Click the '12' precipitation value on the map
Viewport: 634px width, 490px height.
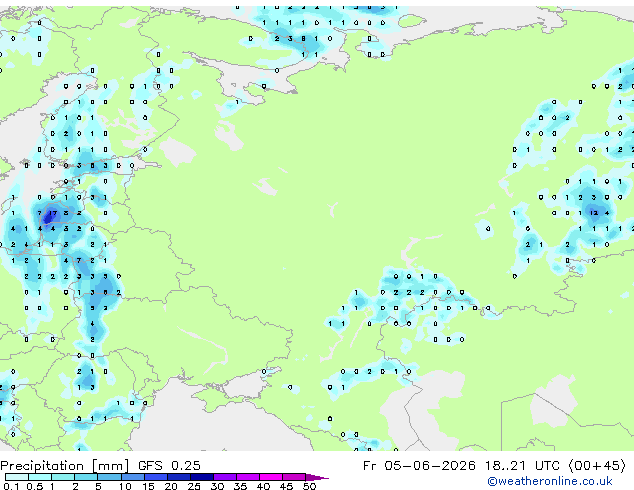coord(594,213)
